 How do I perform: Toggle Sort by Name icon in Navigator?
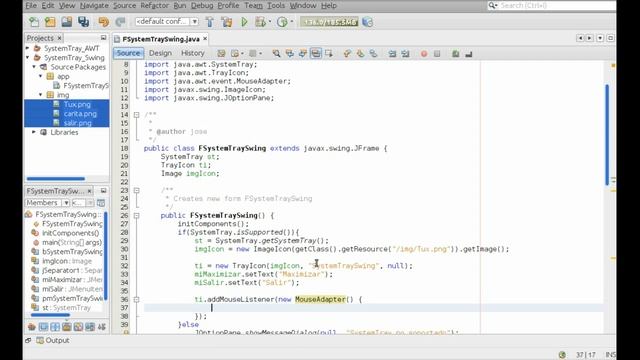[102, 327]
